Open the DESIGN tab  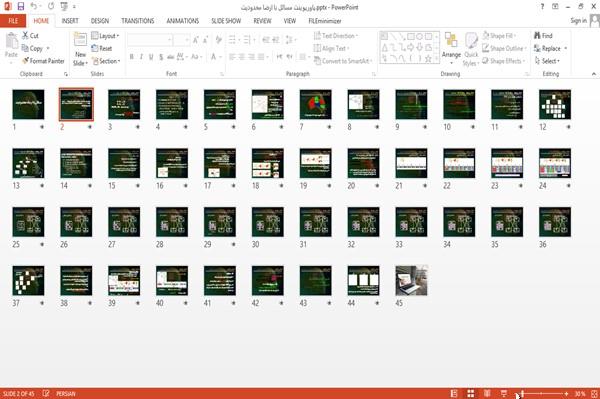click(x=100, y=21)
